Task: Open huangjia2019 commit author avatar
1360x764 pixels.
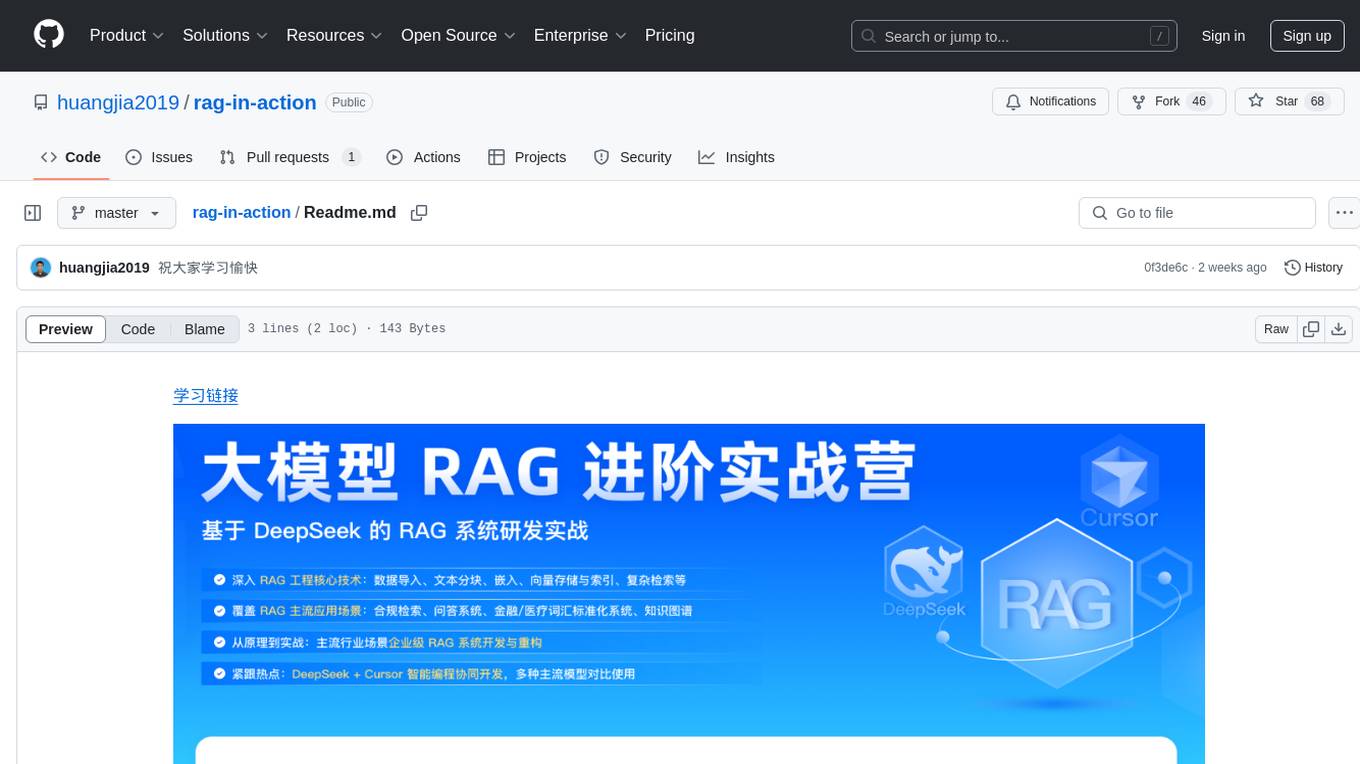Action: click(x=41, y=268)
